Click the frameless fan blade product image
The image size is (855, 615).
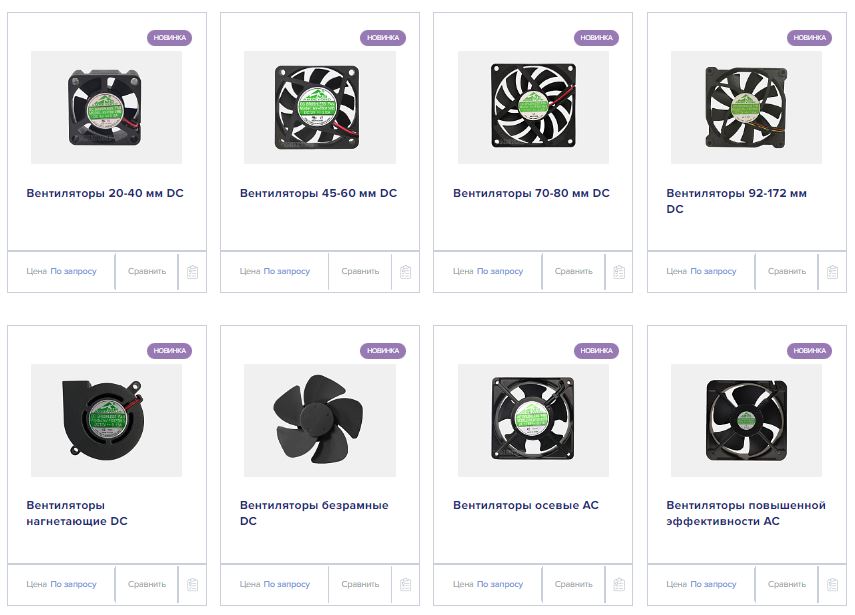[x=320, y=420]
